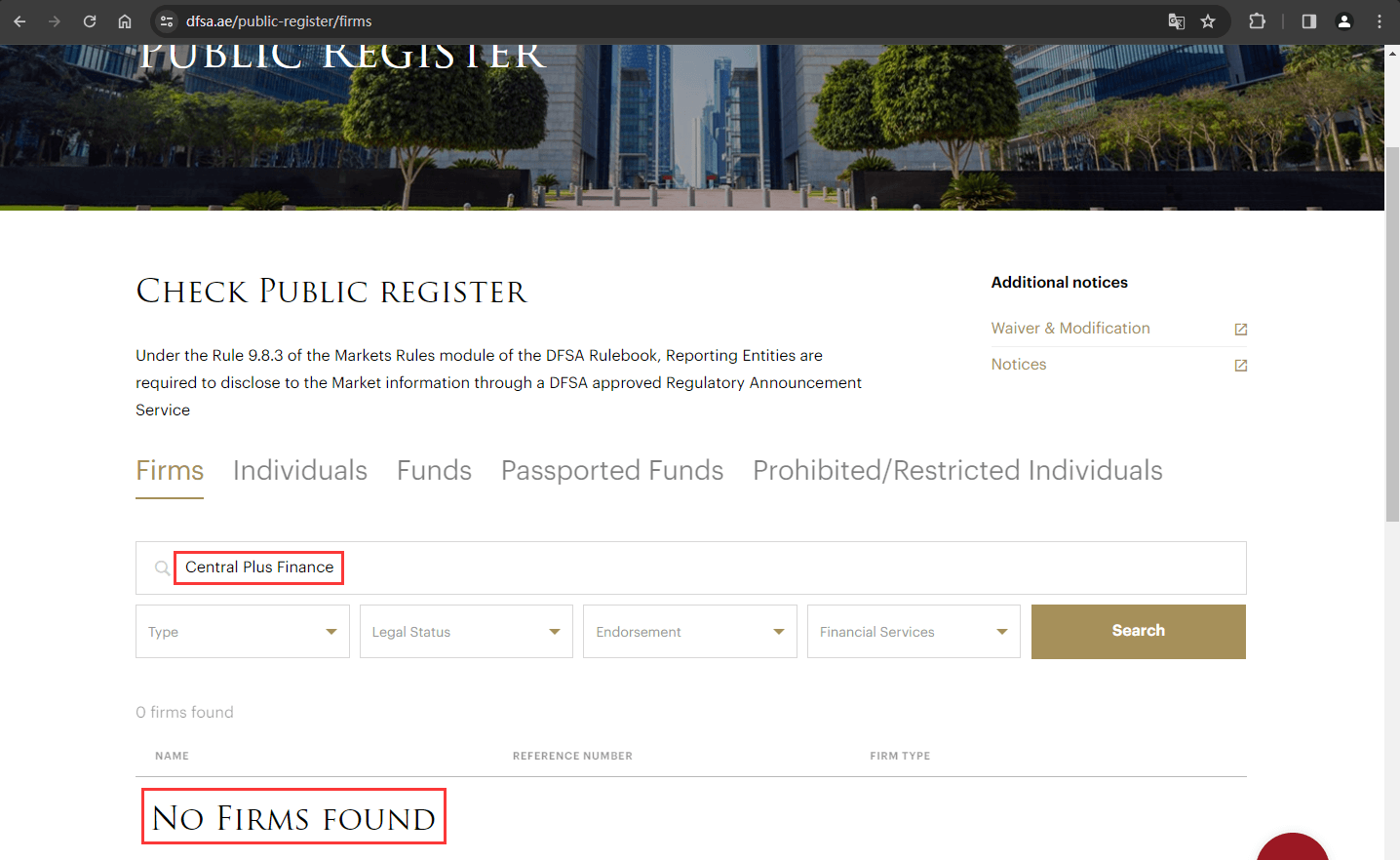View site information icon in address bar
The image size is (1400, 860).
pyautogui.click(x=167, y=21)
